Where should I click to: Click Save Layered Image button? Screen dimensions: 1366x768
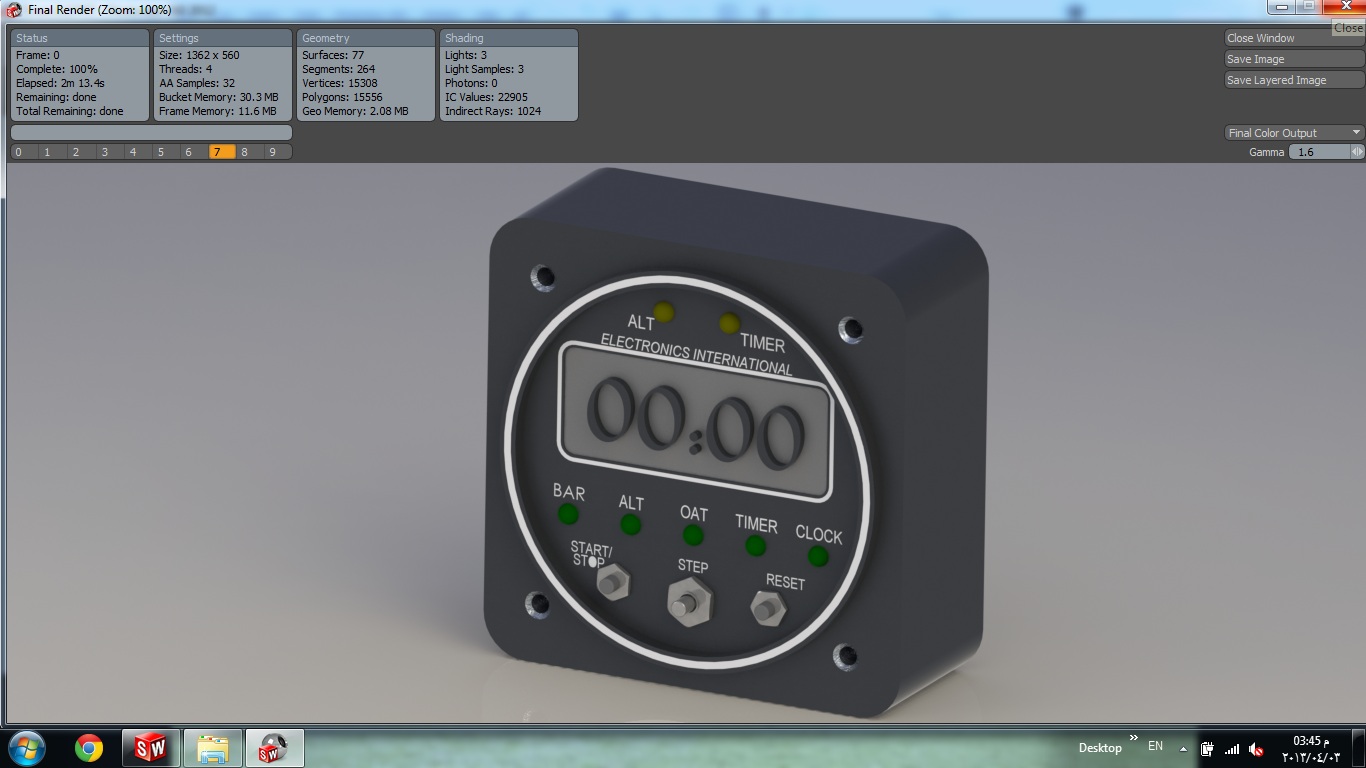pyautogui.click(x=1294, y=80)
